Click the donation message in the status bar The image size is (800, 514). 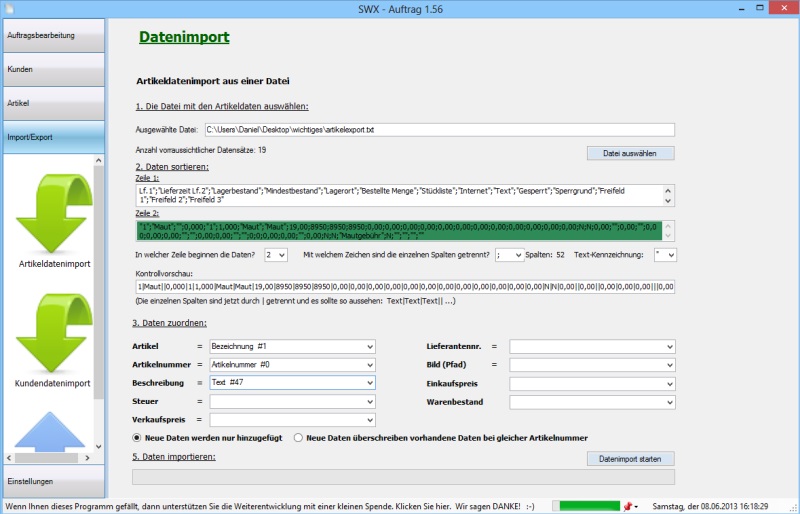(x=270, y=506)
